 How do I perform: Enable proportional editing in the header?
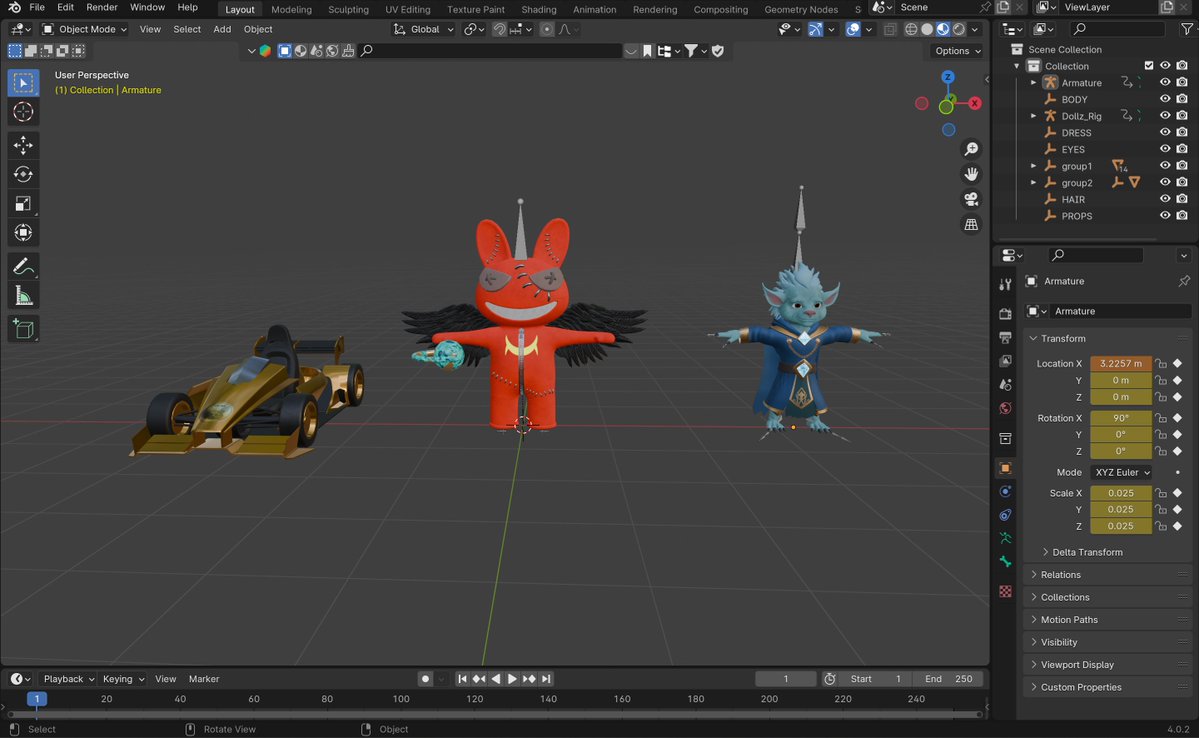[546, 29]
